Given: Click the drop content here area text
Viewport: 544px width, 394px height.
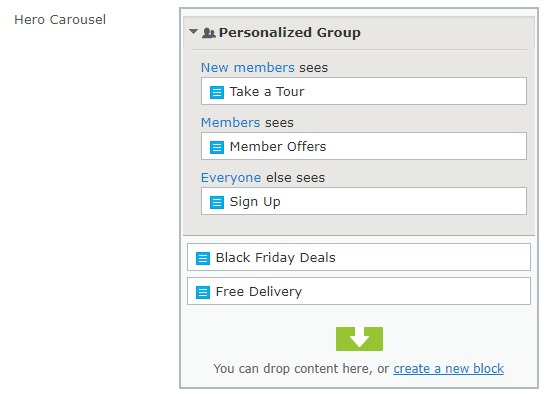Looking at the screenshot, I should click(301, 368).
